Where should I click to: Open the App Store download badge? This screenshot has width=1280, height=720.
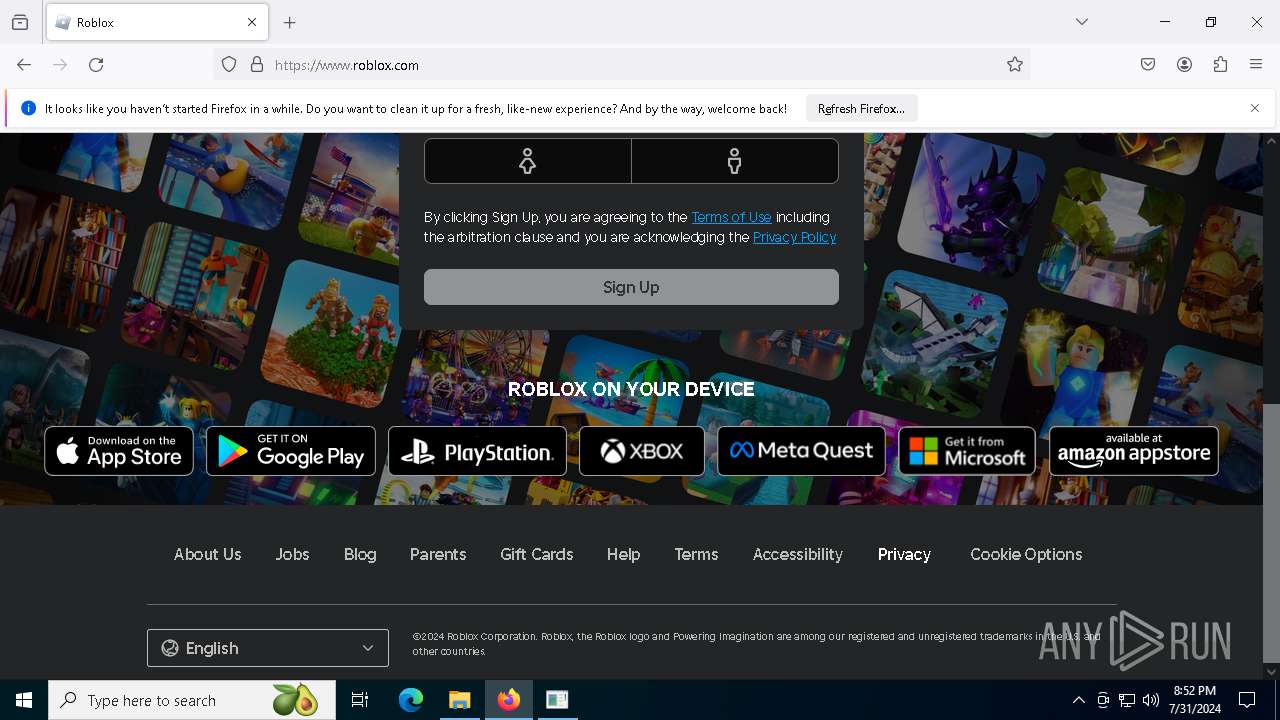click(x=119, y=451)
